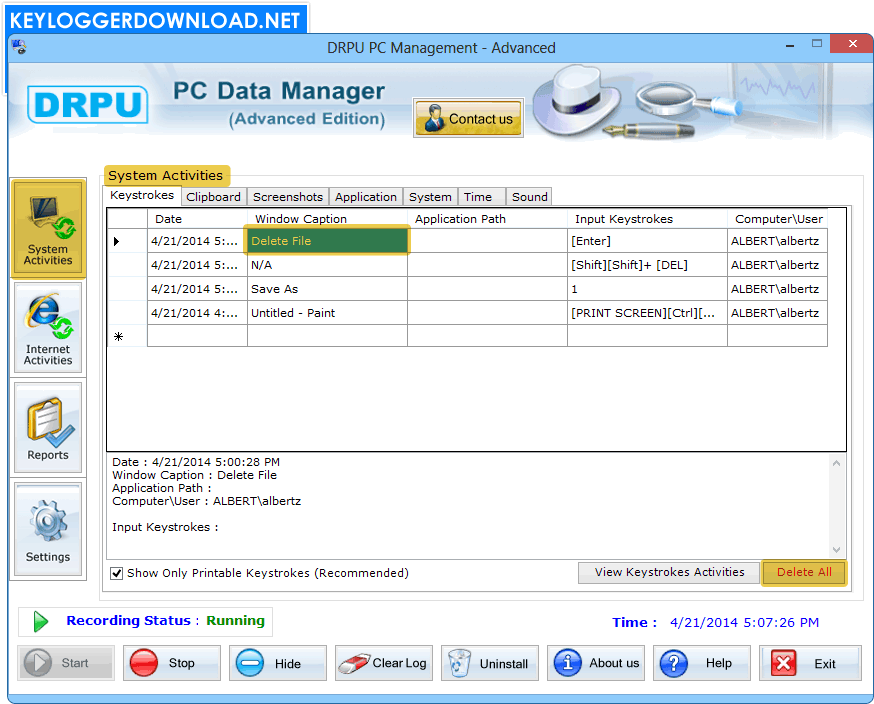
Task: Click the Input Keystrokes column header
Action: pos(647,219)
